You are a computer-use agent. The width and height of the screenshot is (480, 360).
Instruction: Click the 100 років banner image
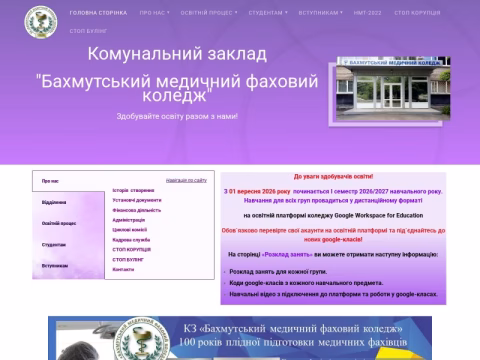240,338
